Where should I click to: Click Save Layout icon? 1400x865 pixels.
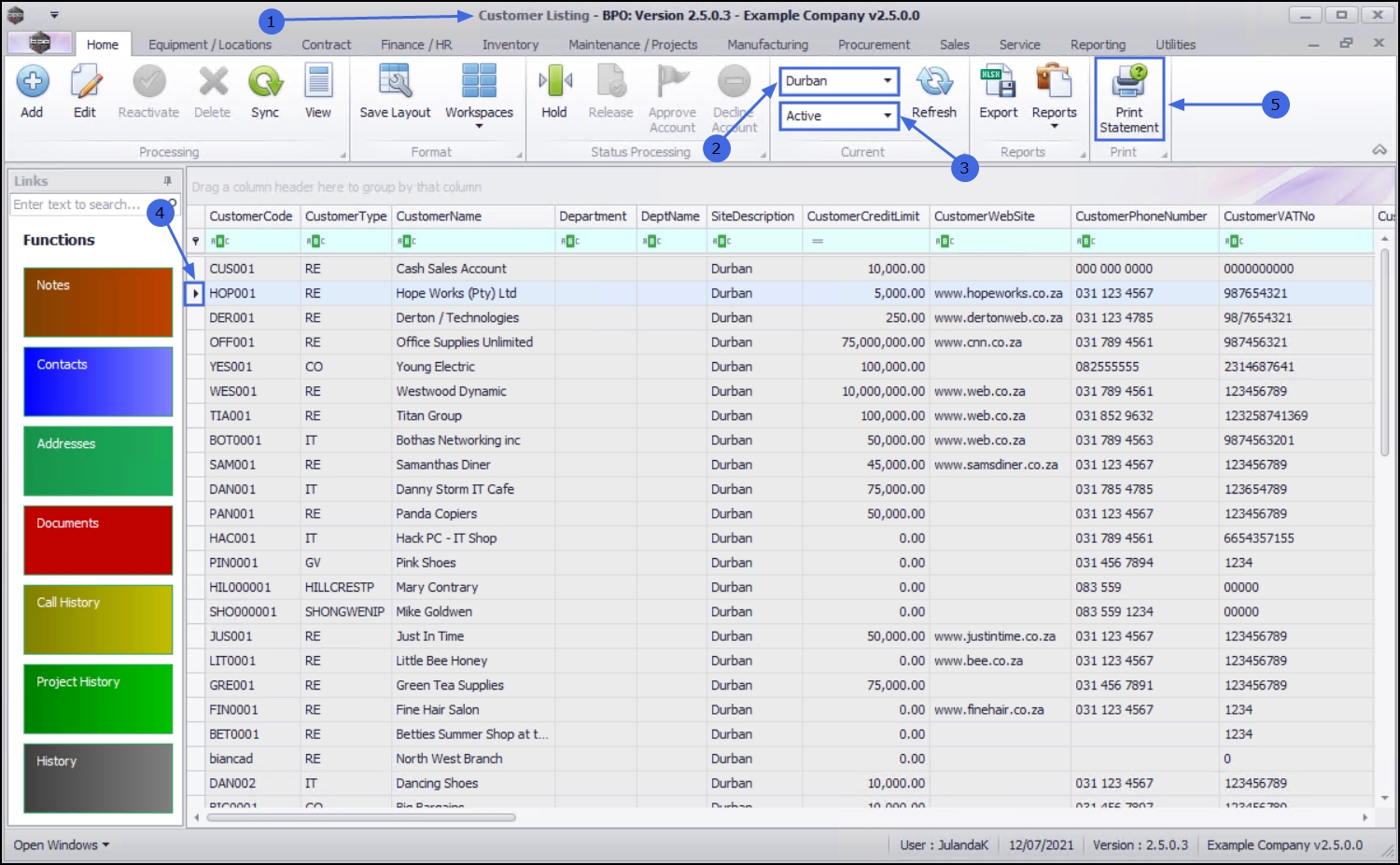(x=396, y=91)
